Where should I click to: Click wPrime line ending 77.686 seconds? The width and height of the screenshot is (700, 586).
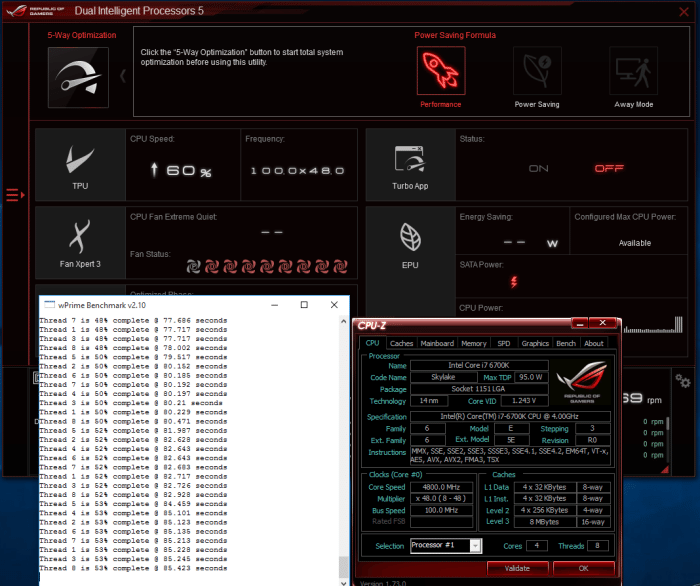[x=133, y=320]
